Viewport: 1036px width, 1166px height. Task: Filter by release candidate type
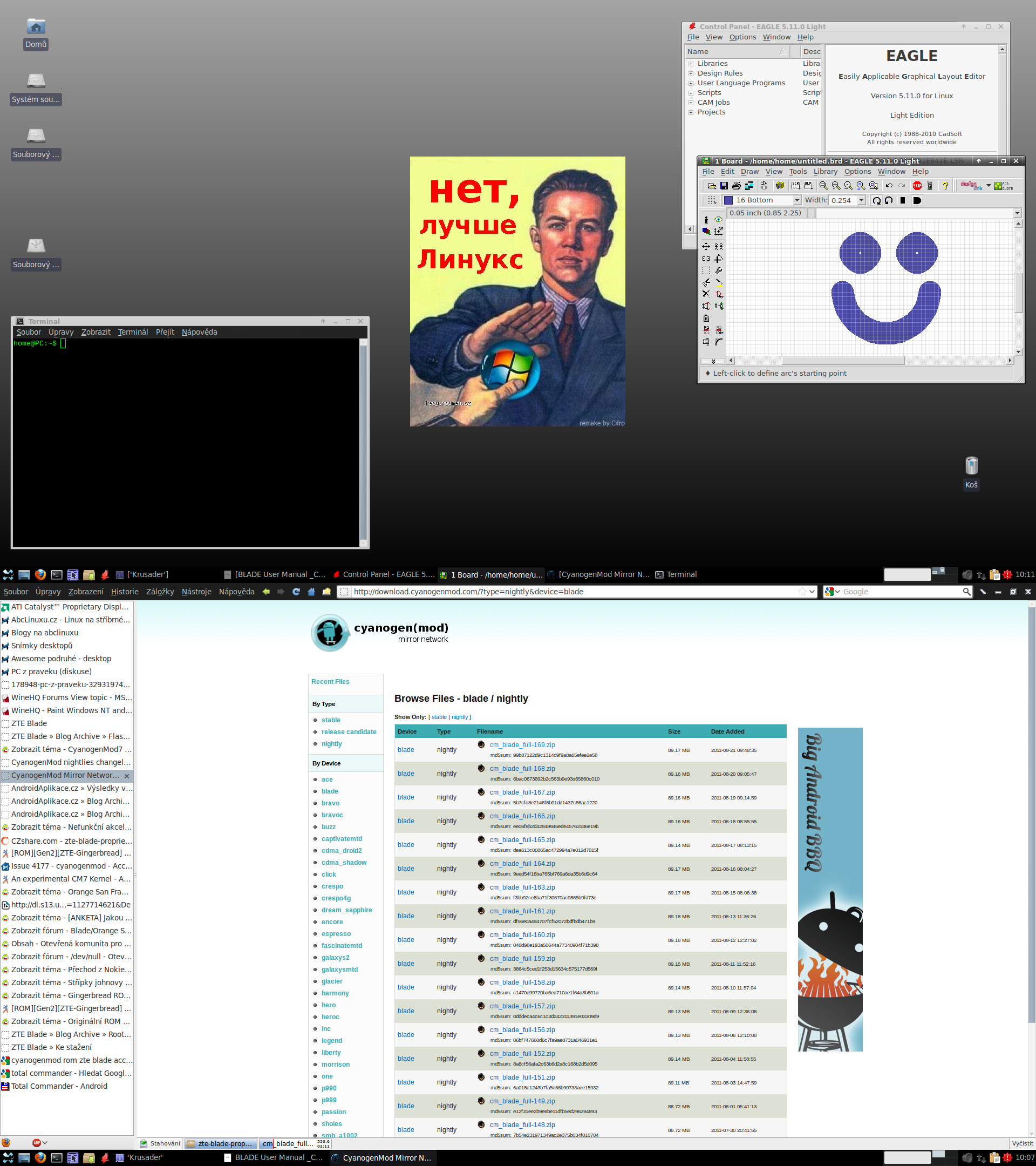click(349, 732)
